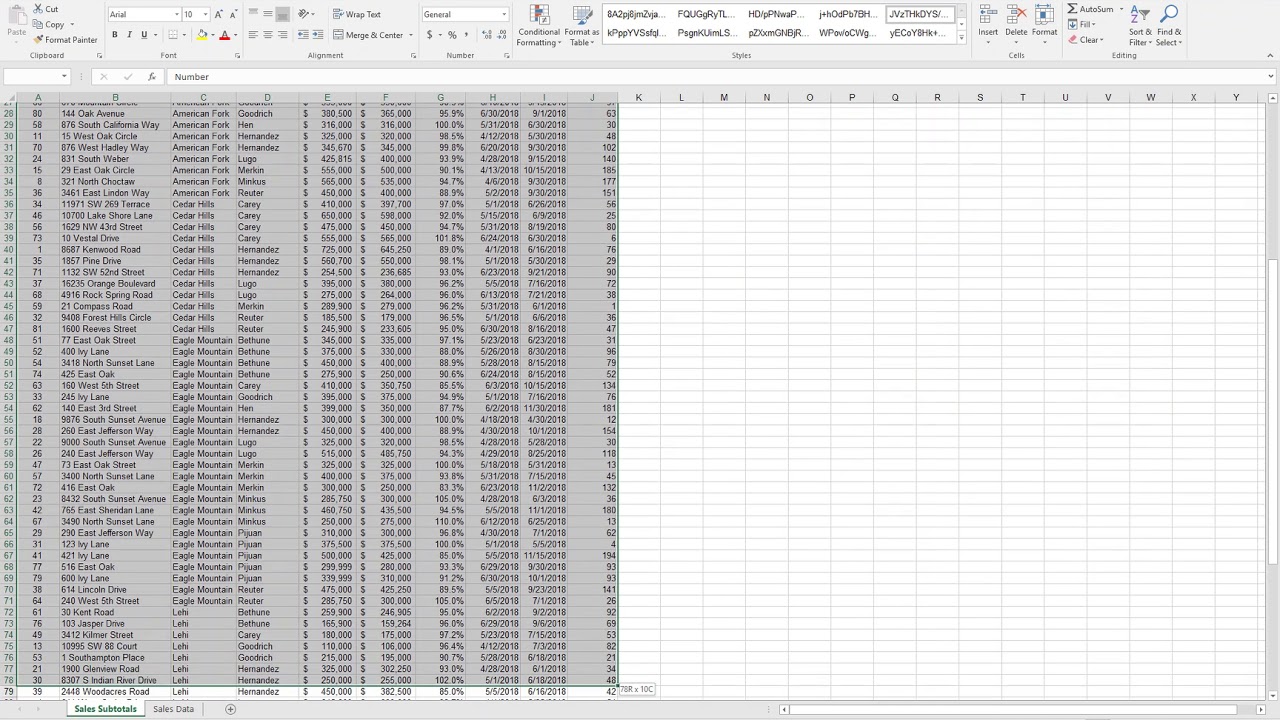Toggle Wrap Text
This screenshot has width=1280, height=720.
pyautogui.click(x=357, y=14)
